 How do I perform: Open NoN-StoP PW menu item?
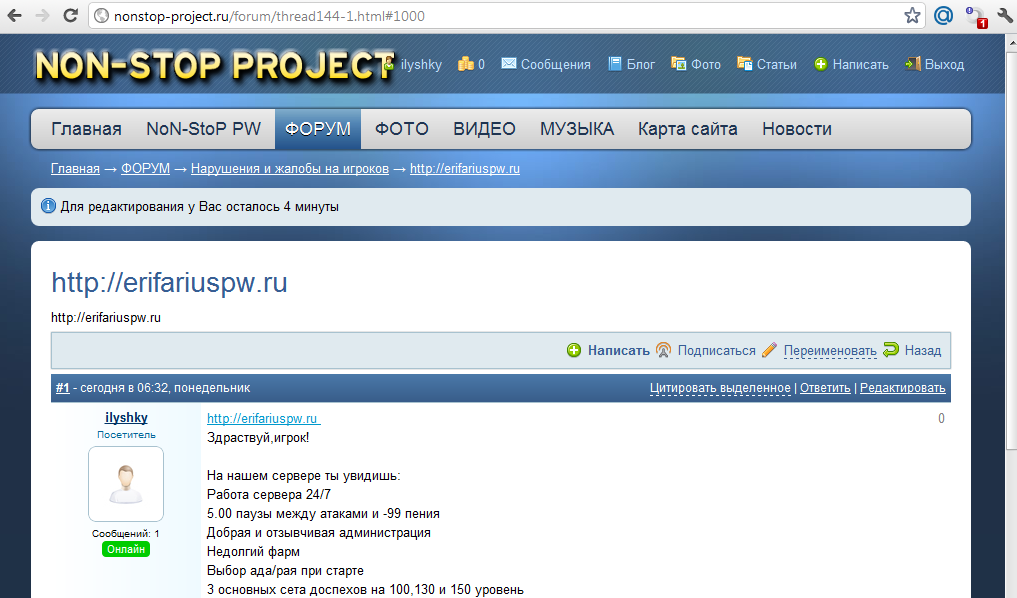tap(204, 129)
